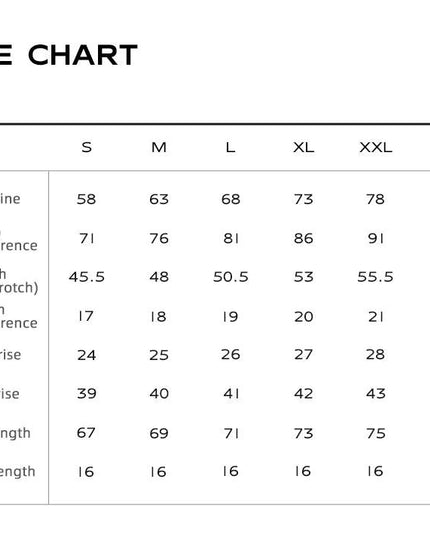Click the 50.5 value in L column

231,277
